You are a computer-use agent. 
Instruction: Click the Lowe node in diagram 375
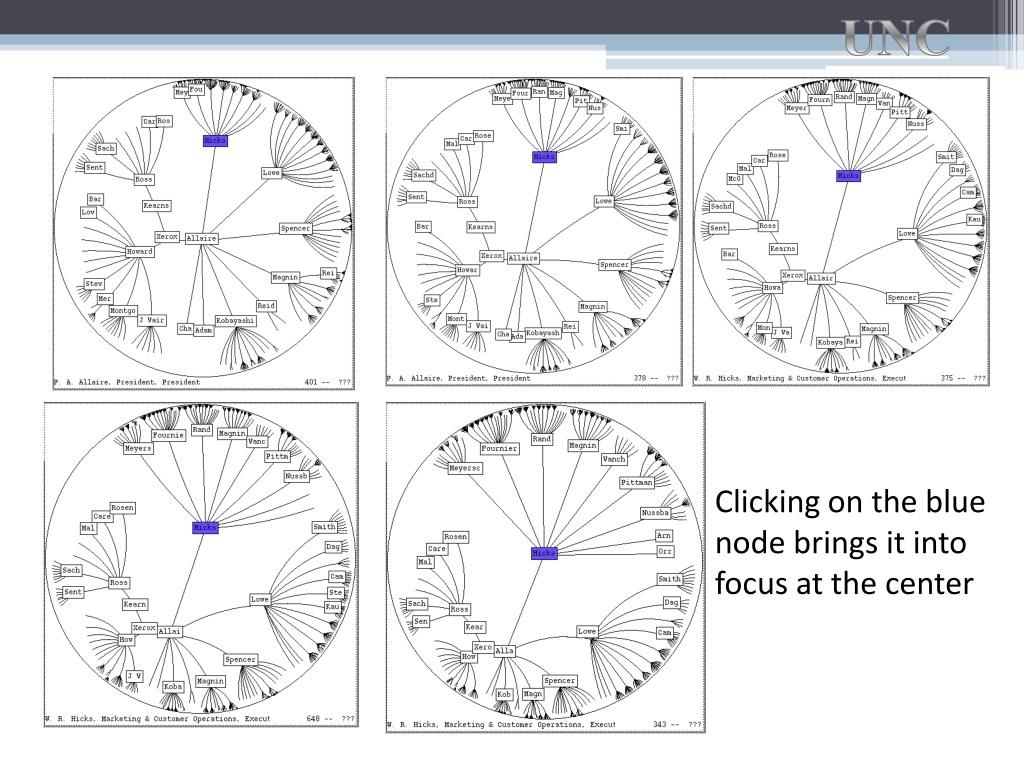coord(907,233)
